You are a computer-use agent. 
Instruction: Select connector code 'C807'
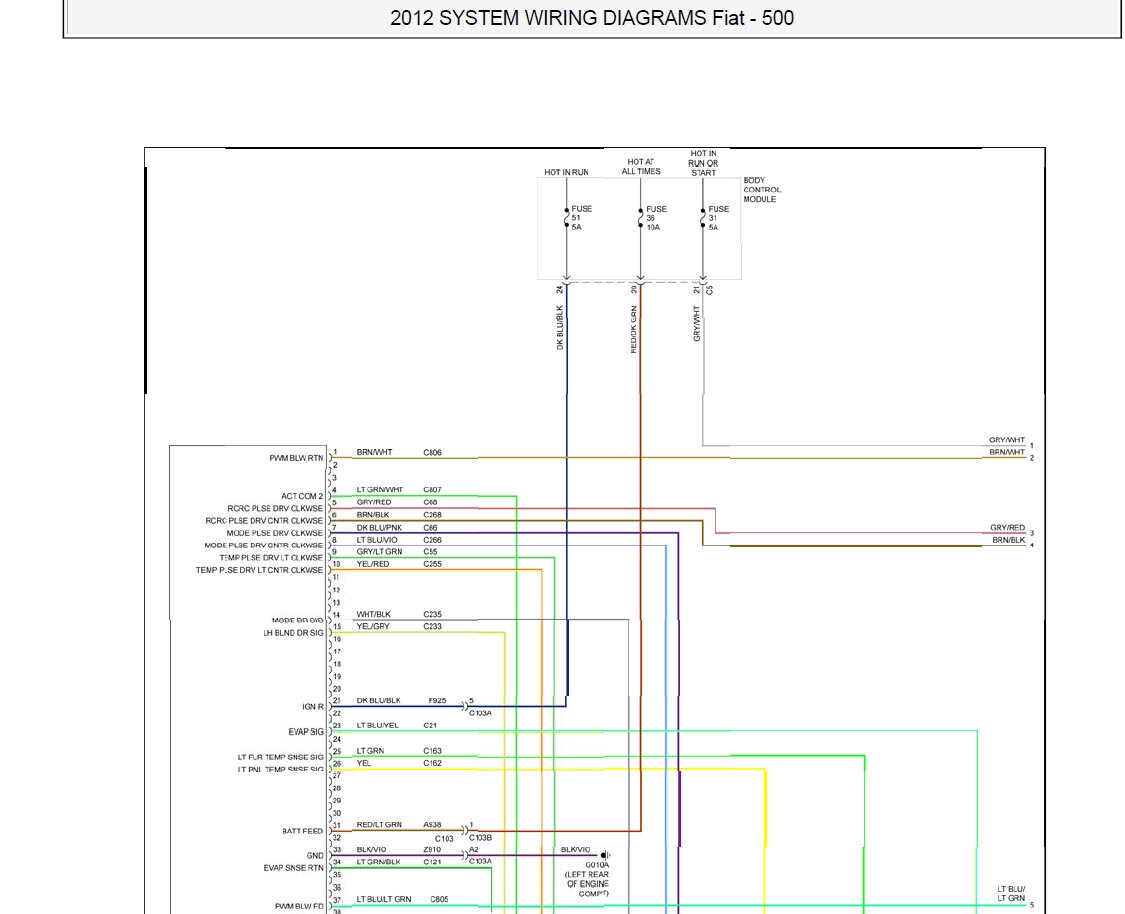(x=433, y=489)
